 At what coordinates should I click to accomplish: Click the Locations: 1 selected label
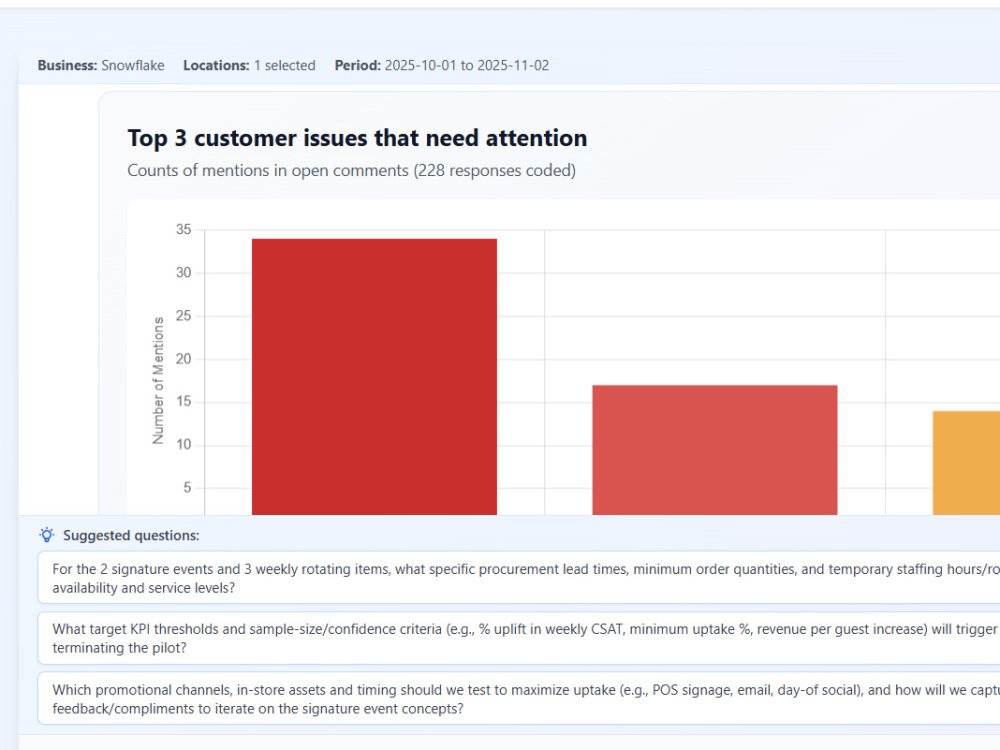click(249, 65)
